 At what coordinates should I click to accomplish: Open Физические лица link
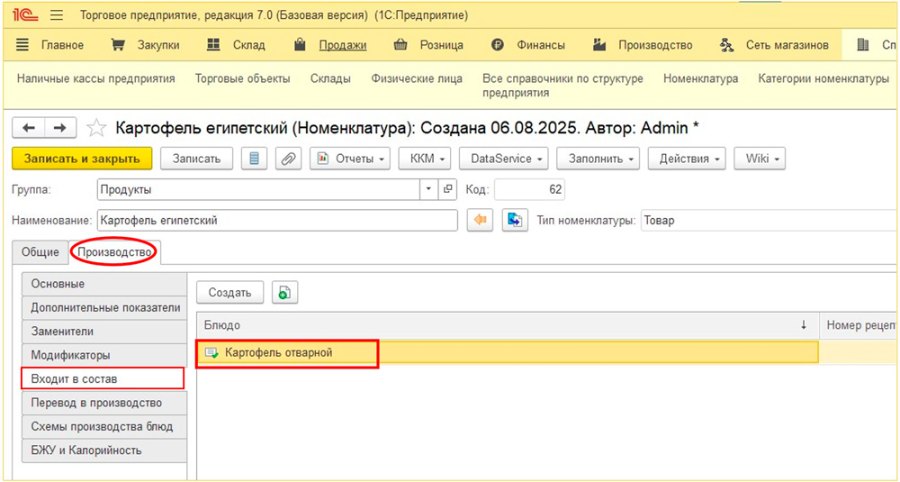[417, 79]
